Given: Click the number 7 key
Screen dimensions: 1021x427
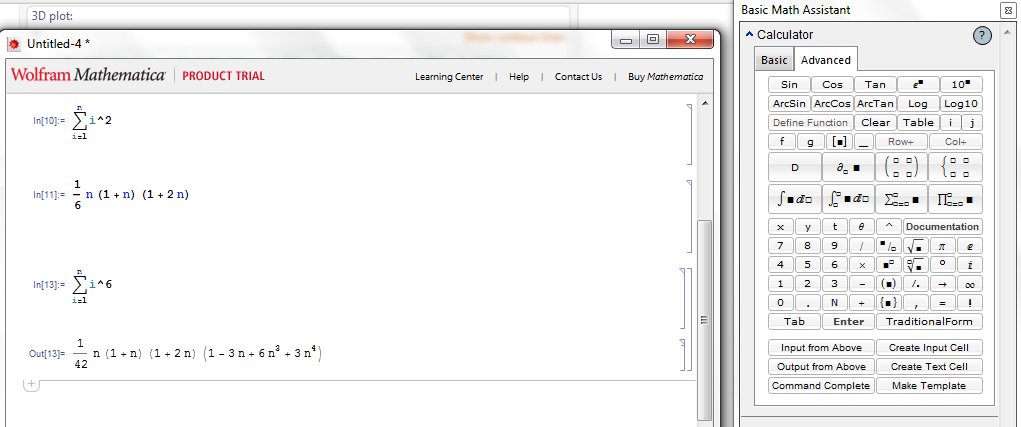Looking at the screenshot, I should coord(781,246).
